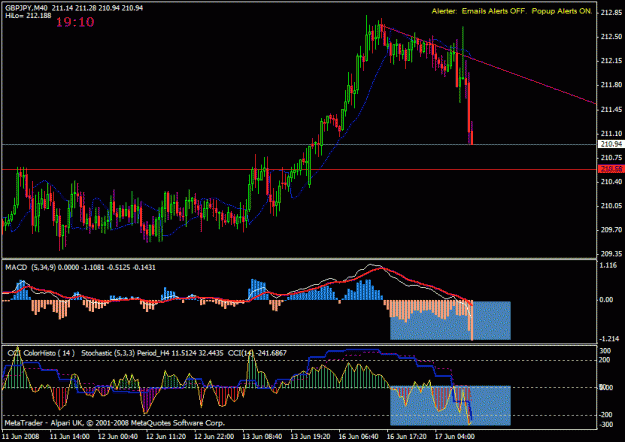Click the 17 Jun 04:00 time label

455,436
